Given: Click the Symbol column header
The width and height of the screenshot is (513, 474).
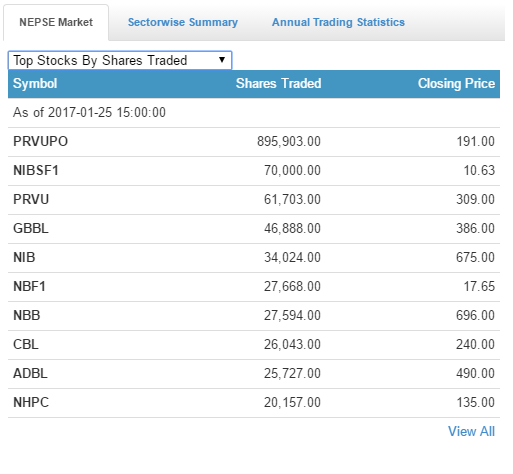Looking at the screenshot, I should tap(35, 84).
